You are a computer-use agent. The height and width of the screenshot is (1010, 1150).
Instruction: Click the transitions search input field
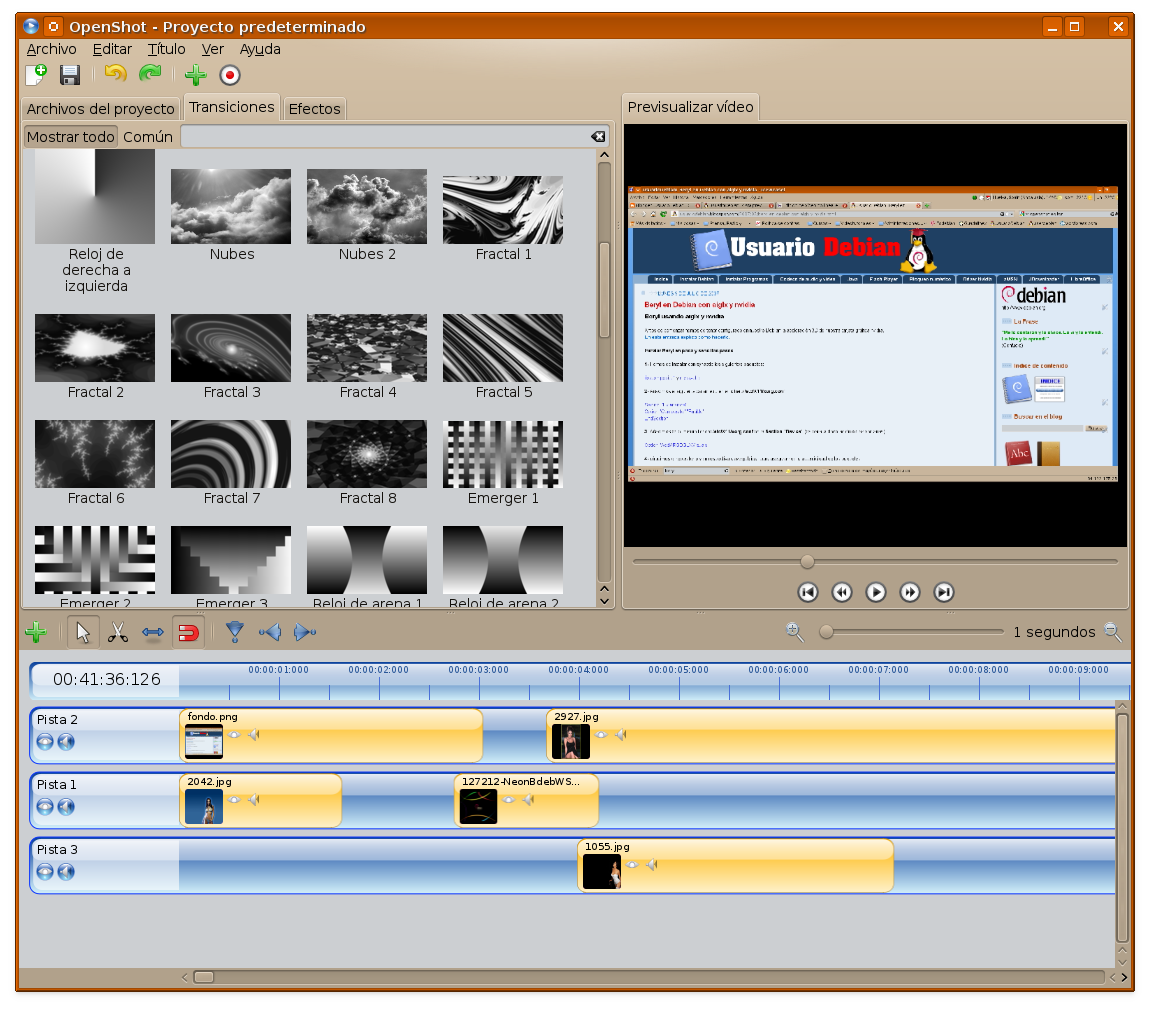click(x=395, y=136)
